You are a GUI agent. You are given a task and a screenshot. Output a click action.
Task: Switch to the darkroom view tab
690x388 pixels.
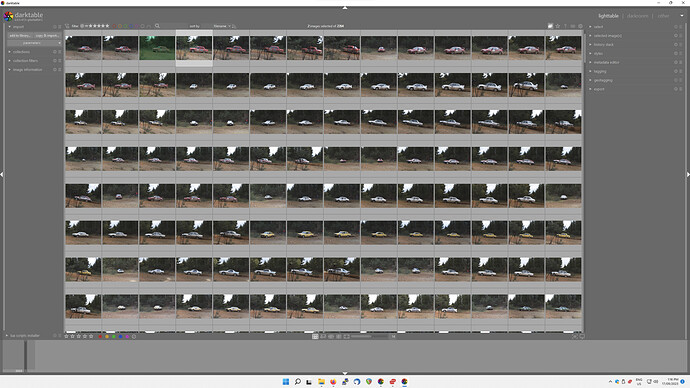click(637, 16)
